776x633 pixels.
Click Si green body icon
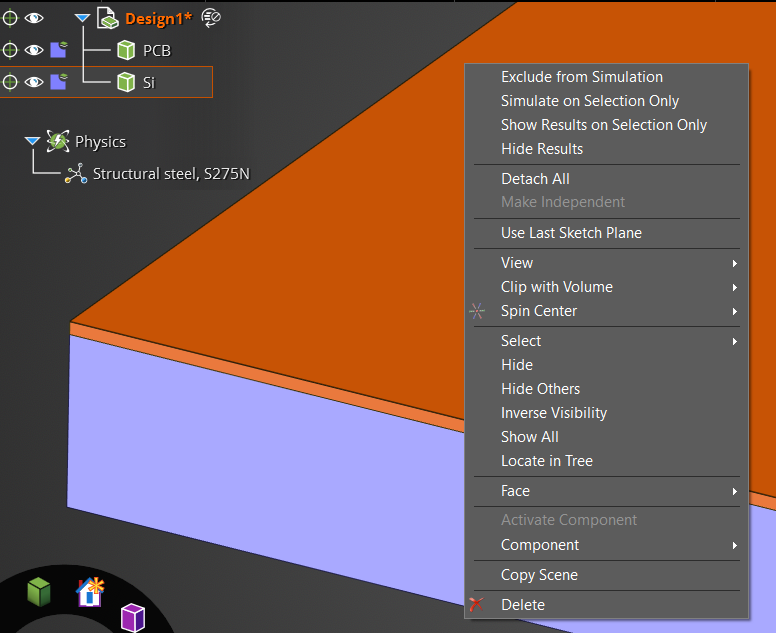point(126,82)
